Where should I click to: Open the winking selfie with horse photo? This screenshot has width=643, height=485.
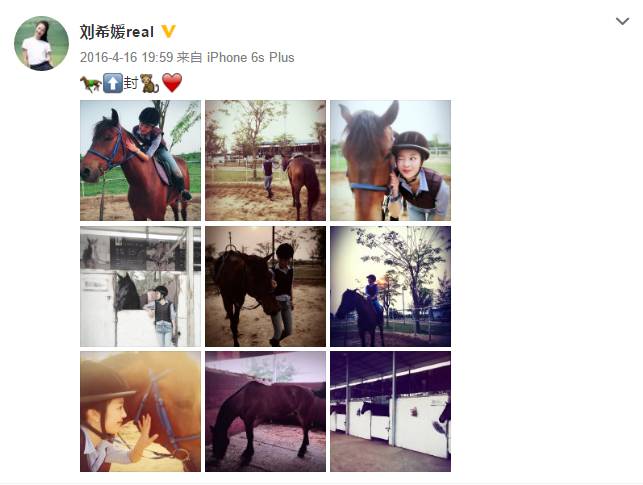point(390,160)
